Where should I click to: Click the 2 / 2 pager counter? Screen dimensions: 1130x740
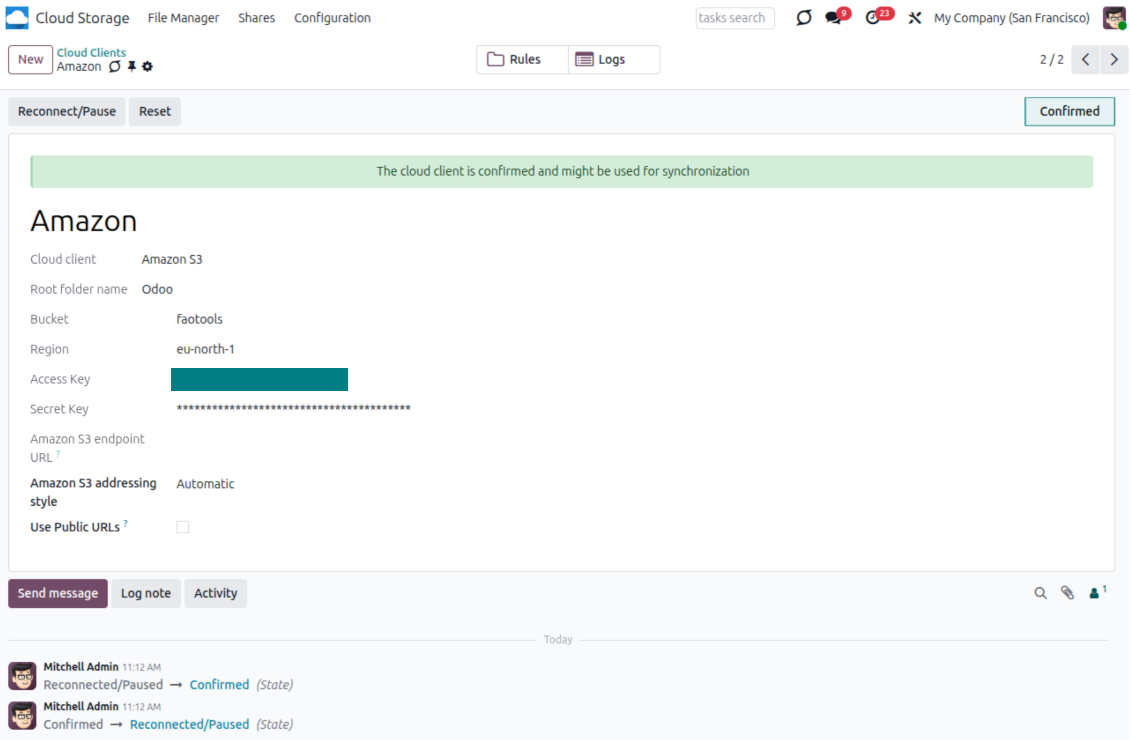pos(1051,60)
